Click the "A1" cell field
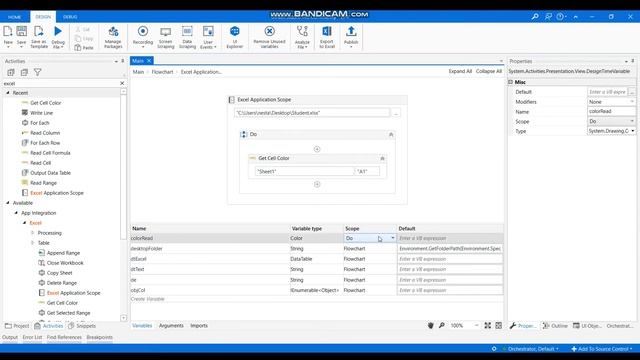 367,171
